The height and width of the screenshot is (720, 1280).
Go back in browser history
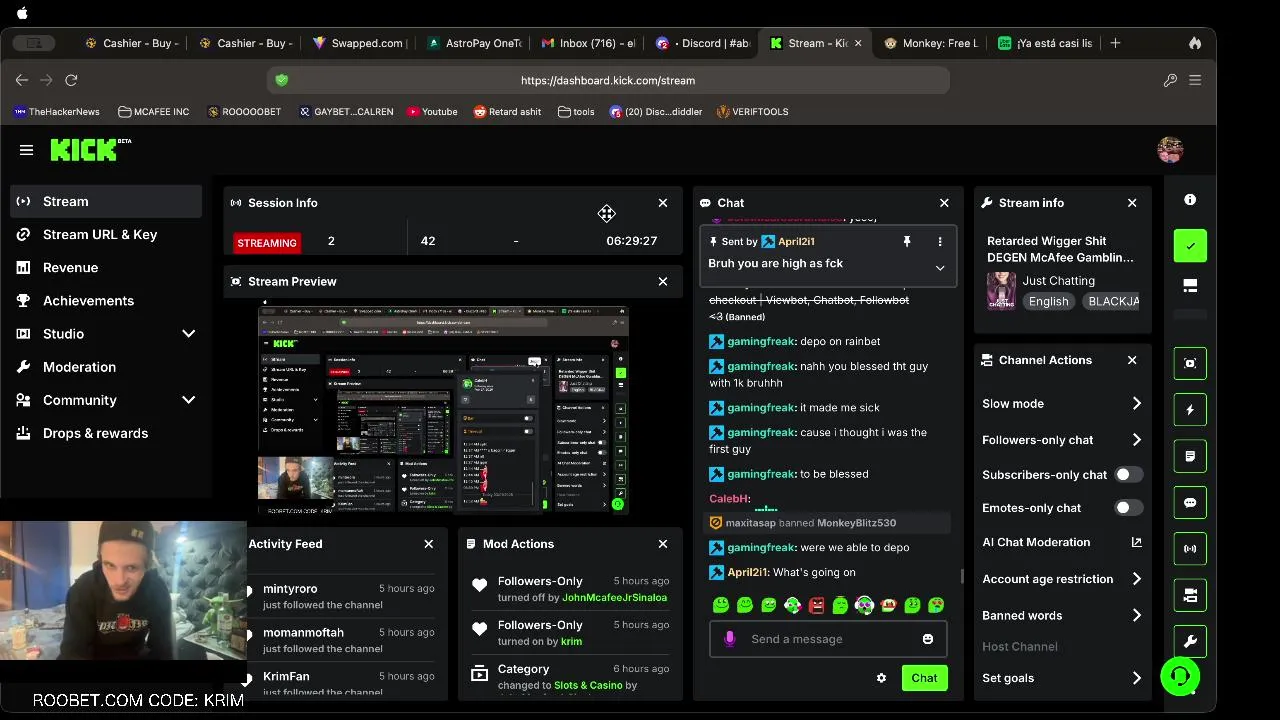point(22,80)
